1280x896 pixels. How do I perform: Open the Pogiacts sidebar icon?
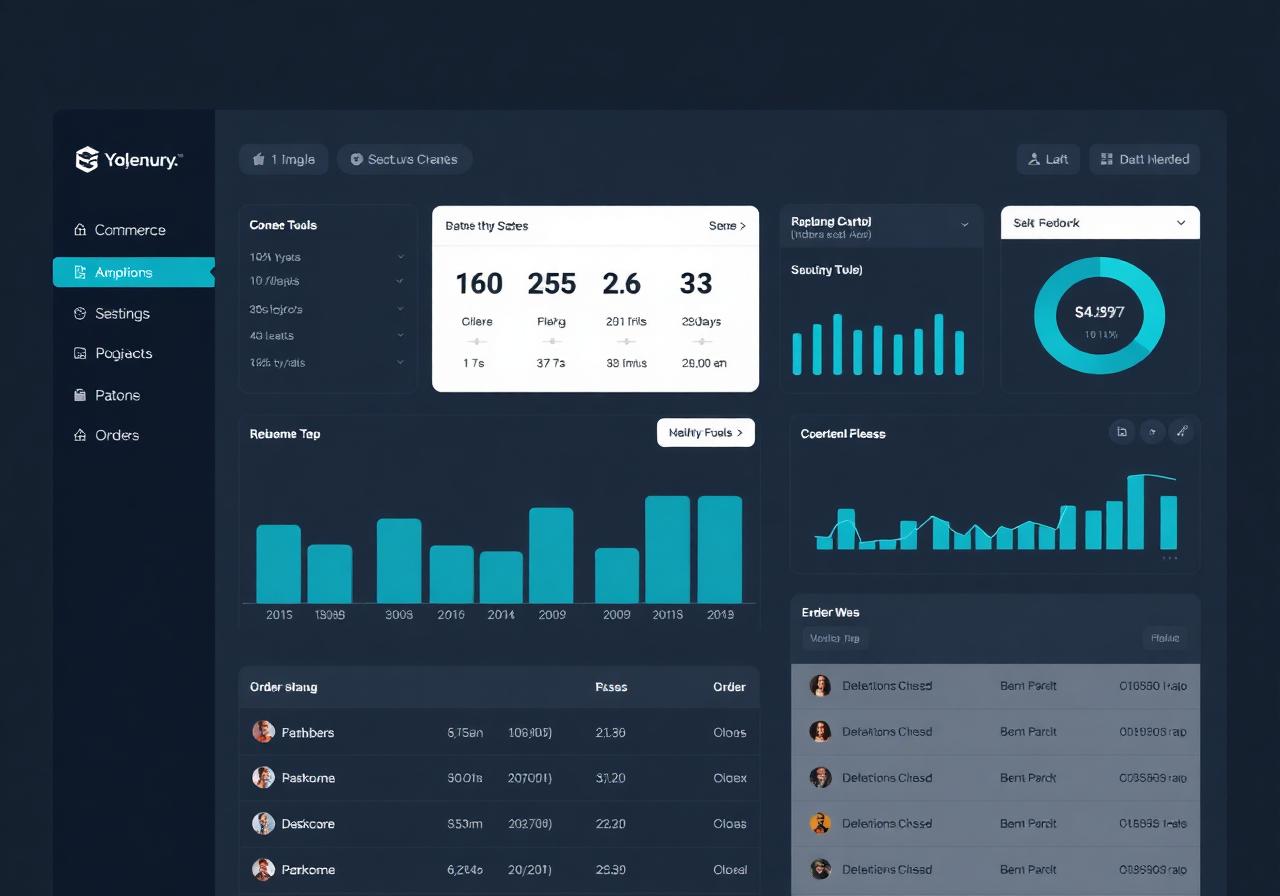coord(80,353)
